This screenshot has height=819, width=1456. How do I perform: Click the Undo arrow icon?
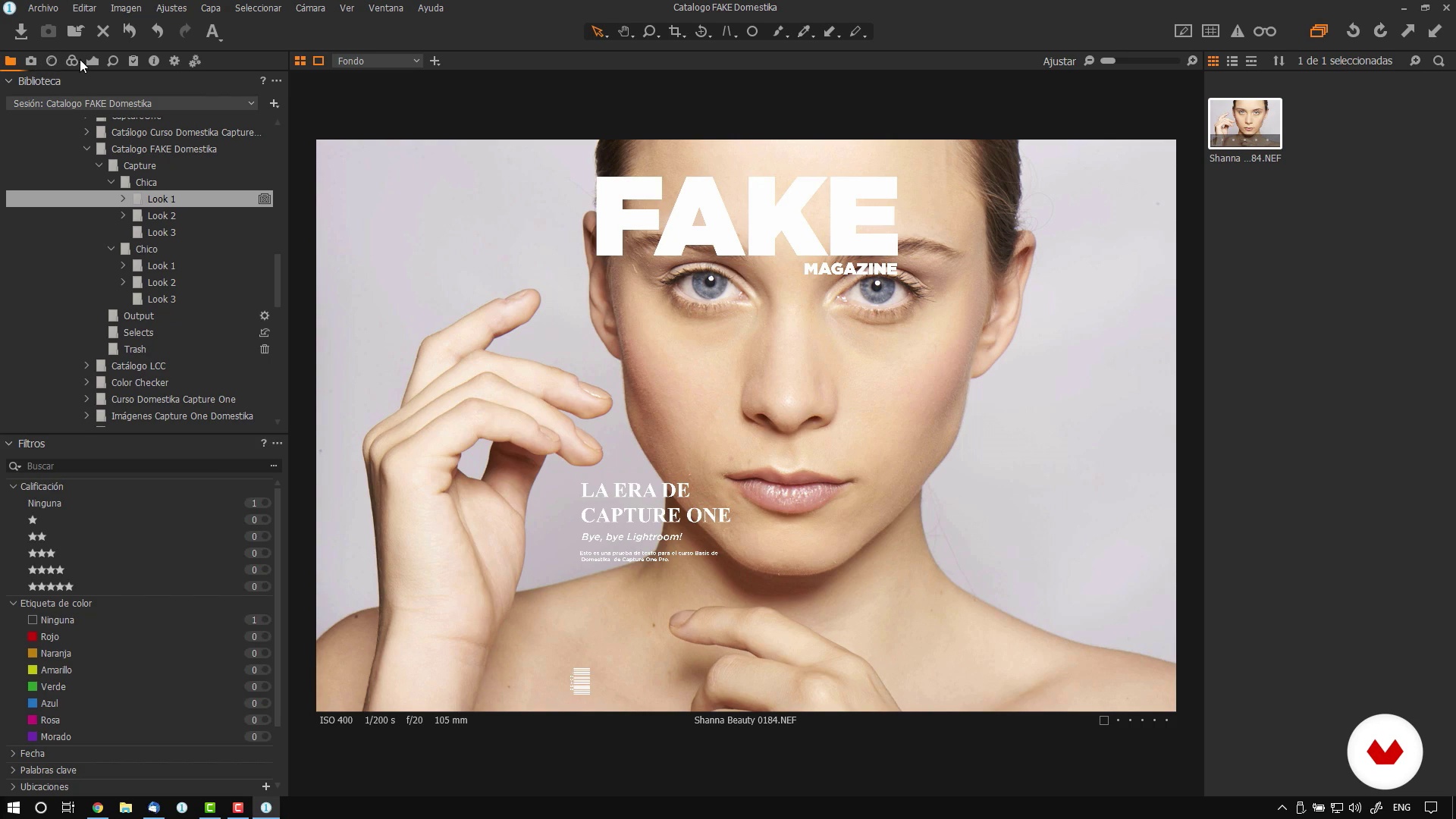point(158,31)
